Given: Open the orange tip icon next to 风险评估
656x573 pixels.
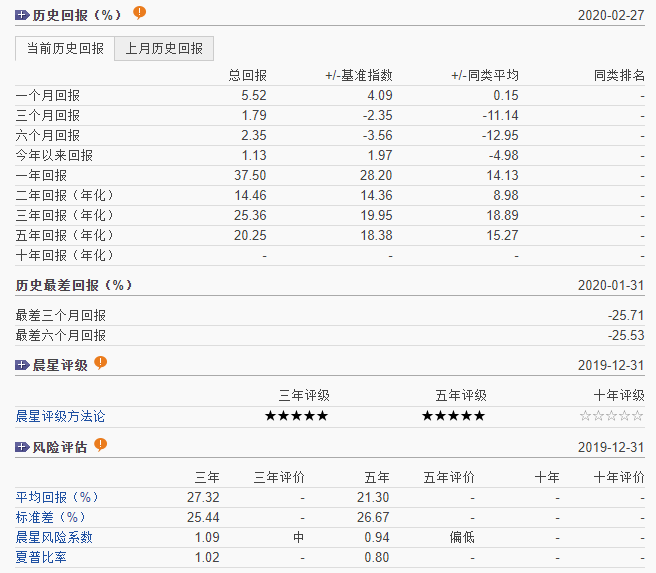Looking at the screenshot, I should [100, 445].
